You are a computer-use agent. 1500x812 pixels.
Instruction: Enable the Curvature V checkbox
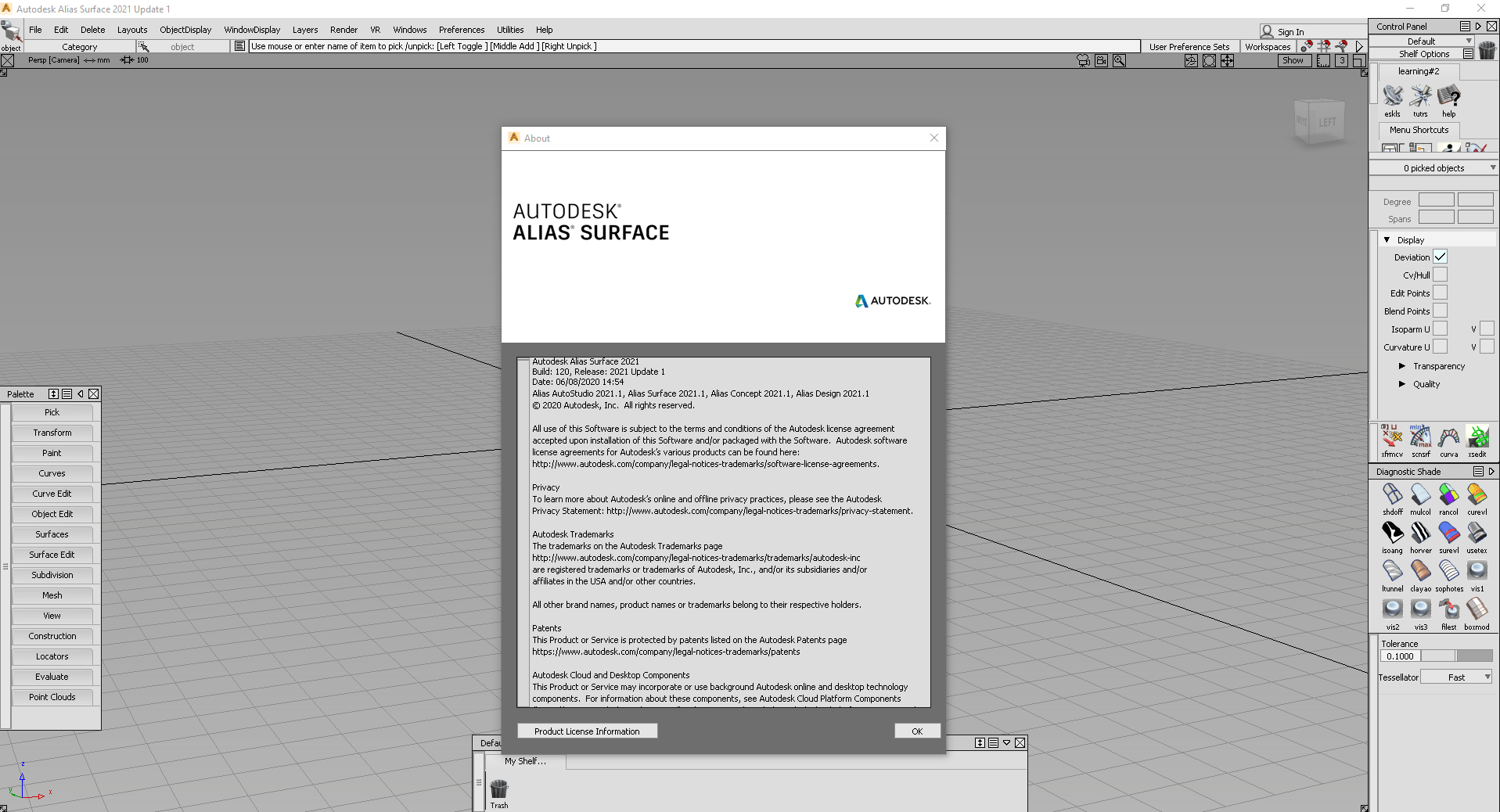coord(1487,347)
